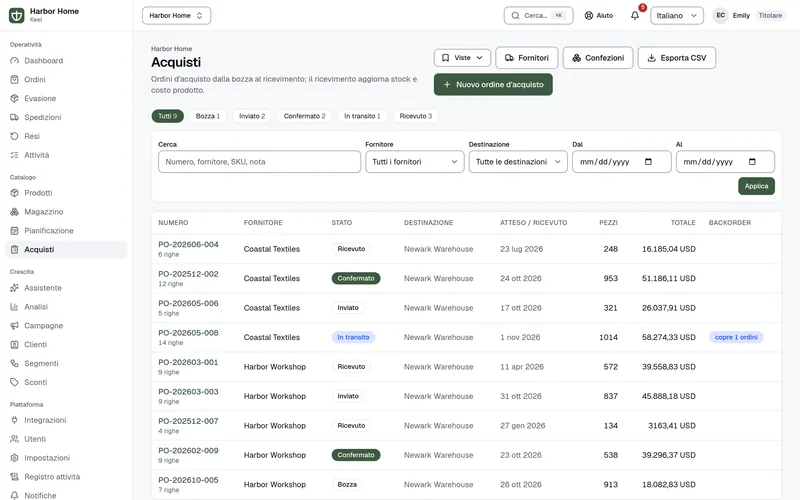Click the Harbor Home shield logo
Screen dimensions: 800x500
16,15
